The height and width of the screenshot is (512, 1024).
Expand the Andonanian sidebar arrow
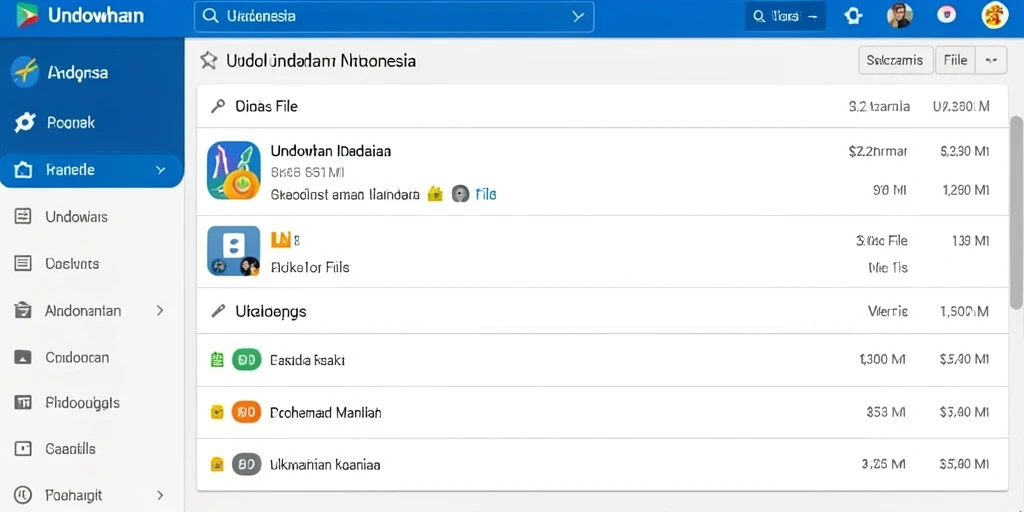[160, 311]
